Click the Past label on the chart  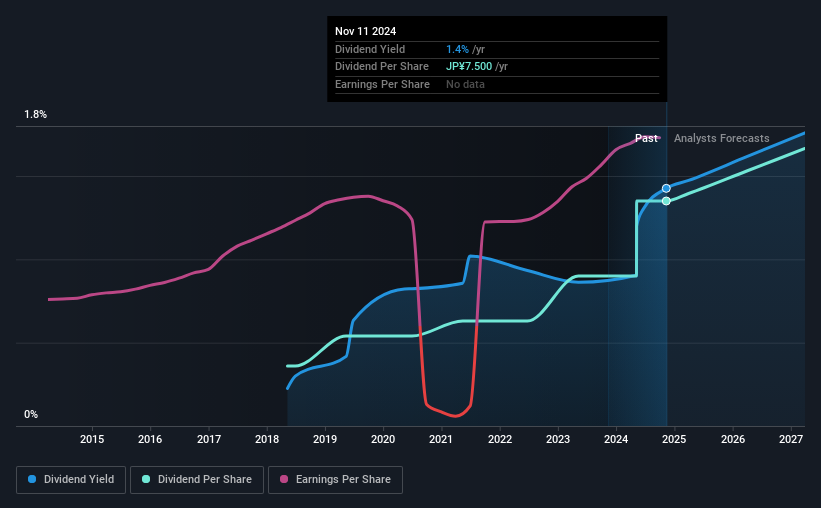point(646,138)
